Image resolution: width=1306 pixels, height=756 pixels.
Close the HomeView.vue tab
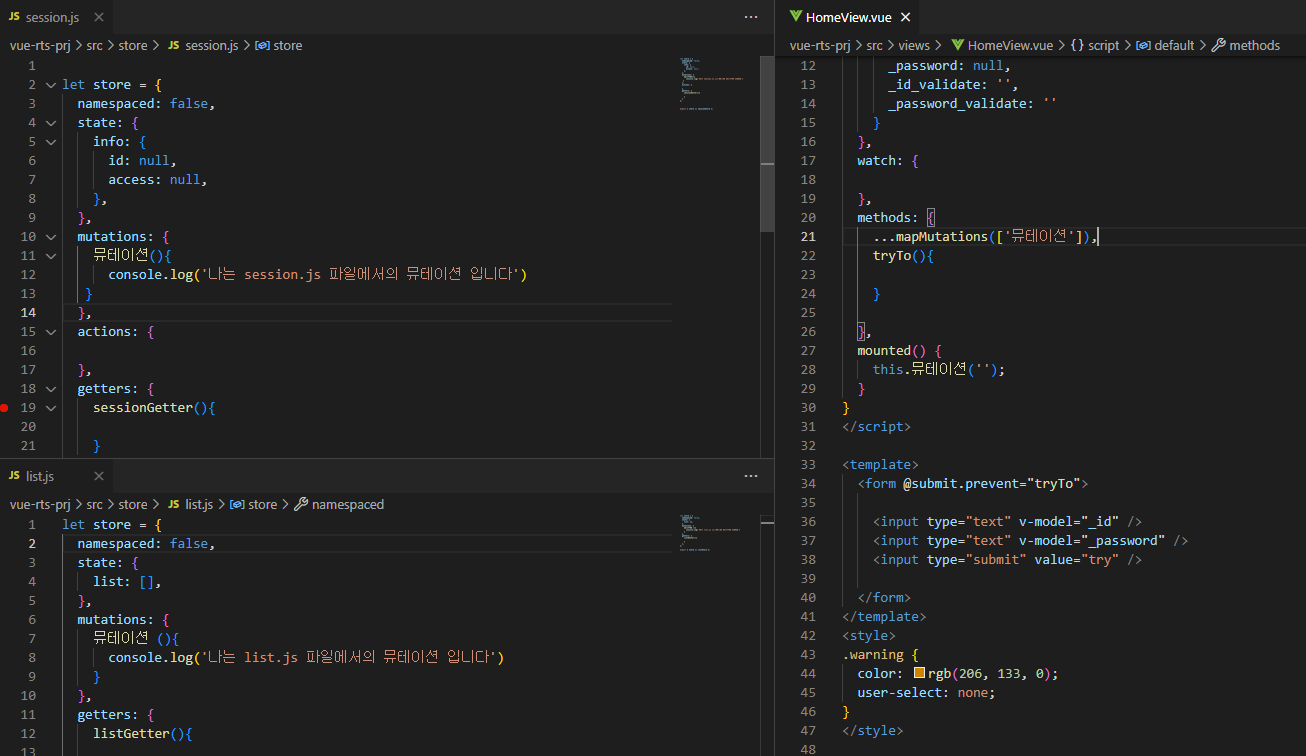(905, 17)
